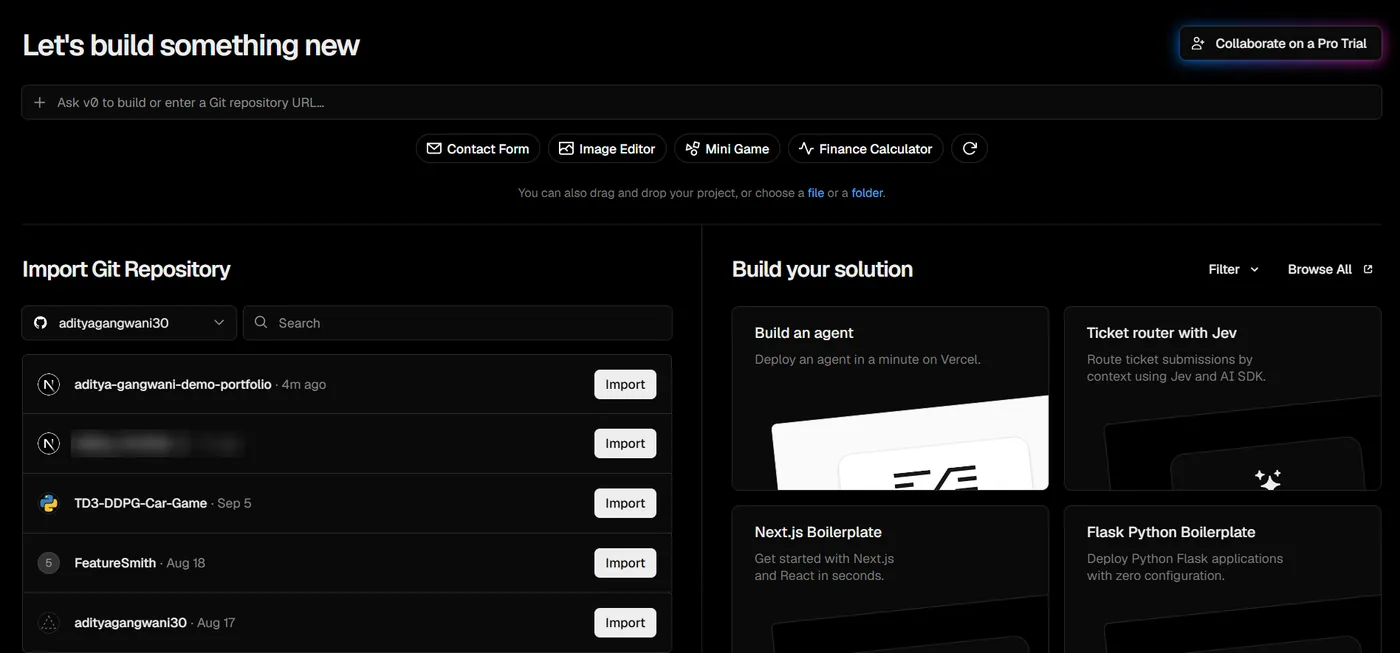The width and height of the screenshot is (1400, 653).
Task: Focus the repository Search field
Action: point(458,323)
